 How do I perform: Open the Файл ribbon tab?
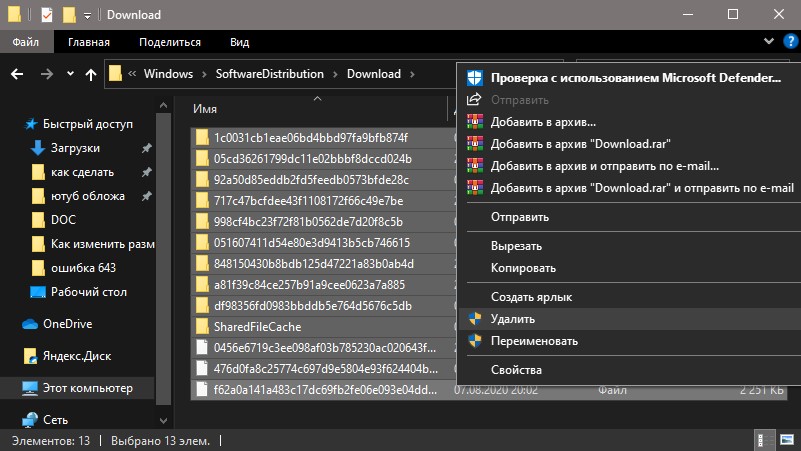tap(26, 42)
